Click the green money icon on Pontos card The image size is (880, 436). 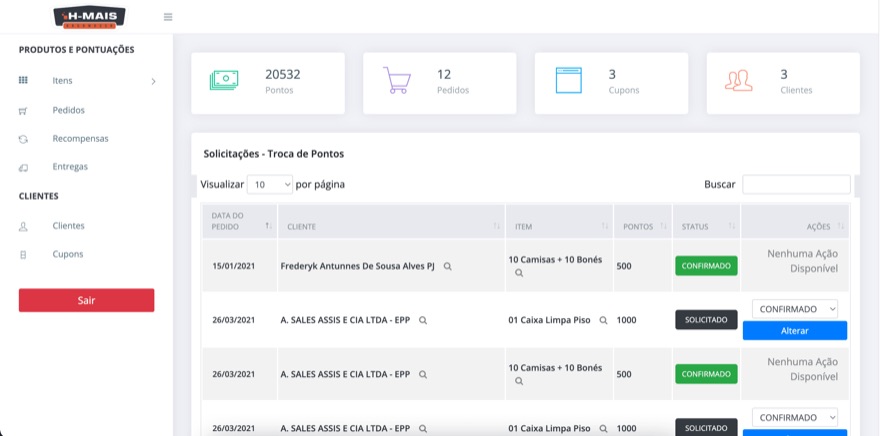(224, 80)
